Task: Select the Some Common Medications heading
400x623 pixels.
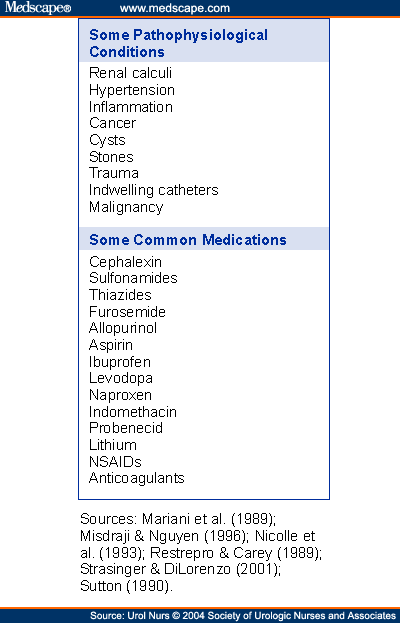Action: click(187, 240)
